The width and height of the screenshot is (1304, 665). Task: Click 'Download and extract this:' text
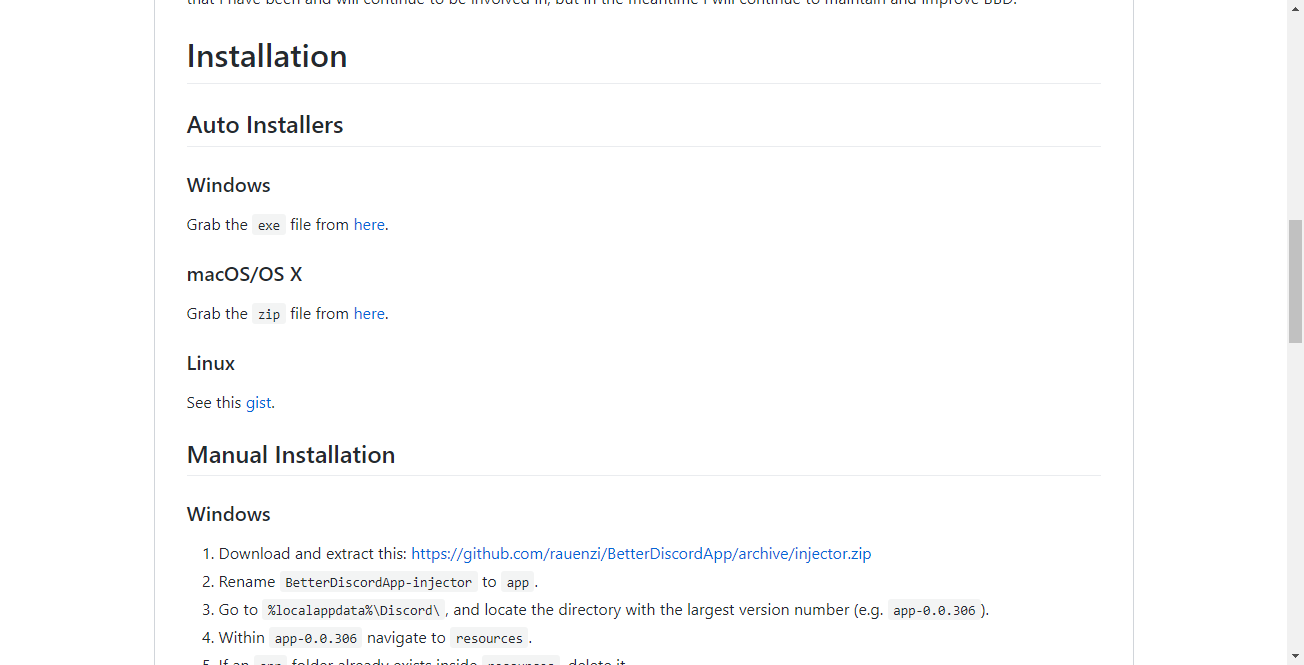pyautogui.click(x=313, y=554)
